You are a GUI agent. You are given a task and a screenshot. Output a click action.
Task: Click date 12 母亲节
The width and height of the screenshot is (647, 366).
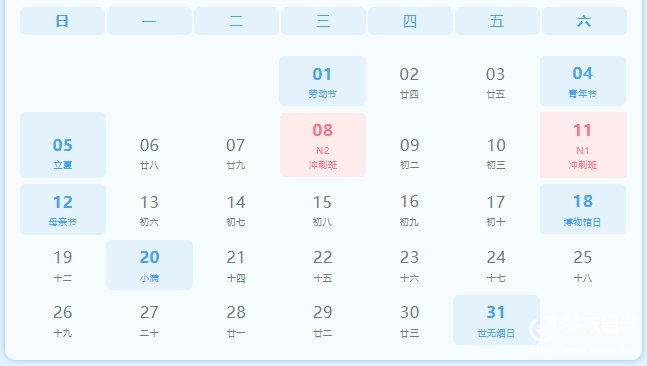[x=63, y=209]
